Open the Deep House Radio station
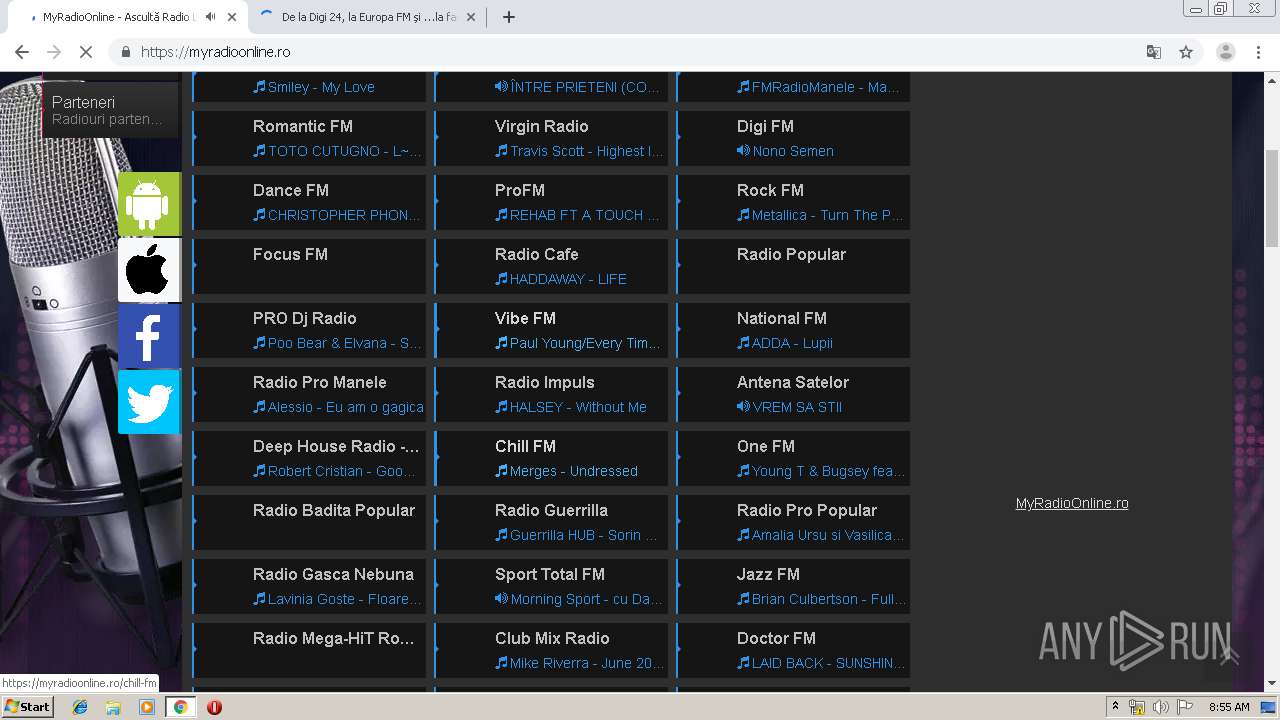Viewport: 1280px width, 720px height. coord(309,458)
